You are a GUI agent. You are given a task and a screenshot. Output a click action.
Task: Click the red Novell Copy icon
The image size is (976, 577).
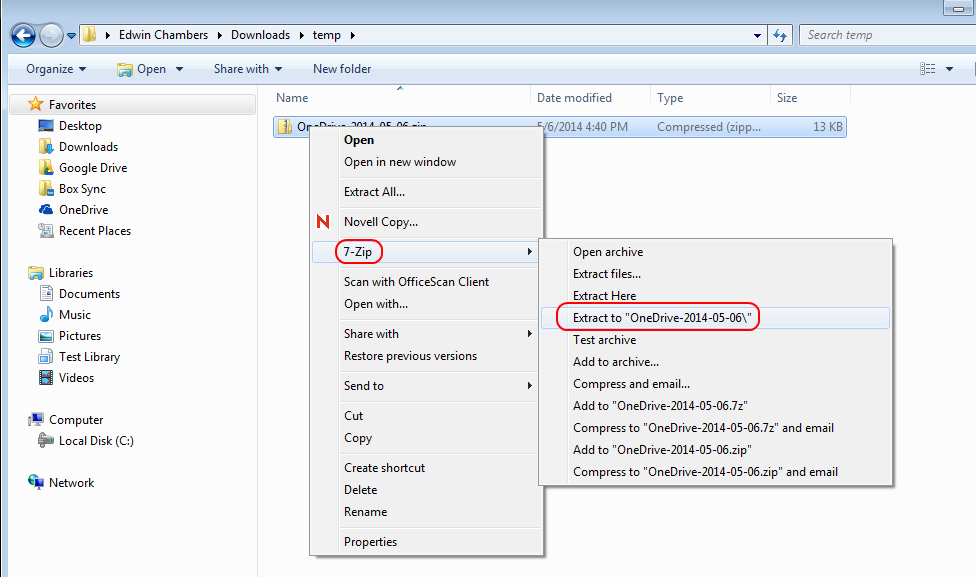[324, 222]
